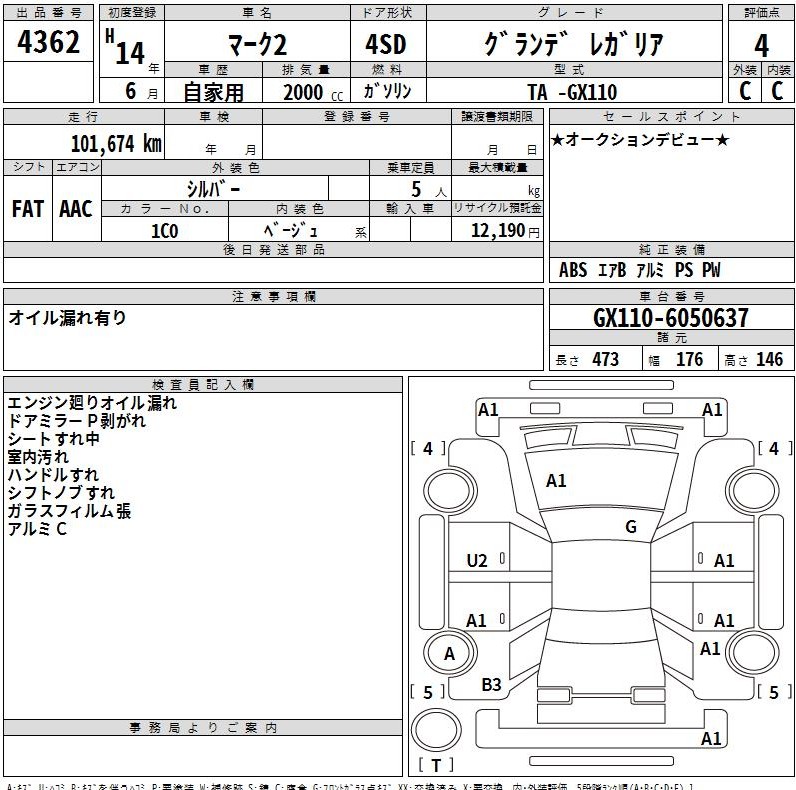Viewport: 796px width, 790px height.
Task: Select the mileage 101,674 km
Action: point(116,144)
